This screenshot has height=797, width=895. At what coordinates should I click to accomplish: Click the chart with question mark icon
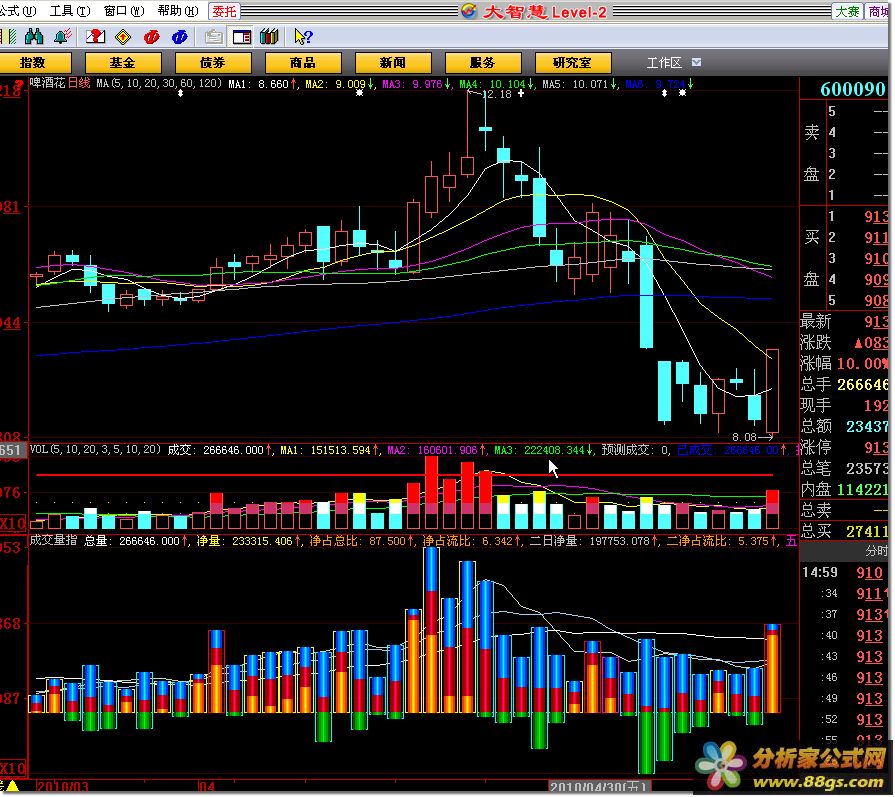[x=95, y=37]
